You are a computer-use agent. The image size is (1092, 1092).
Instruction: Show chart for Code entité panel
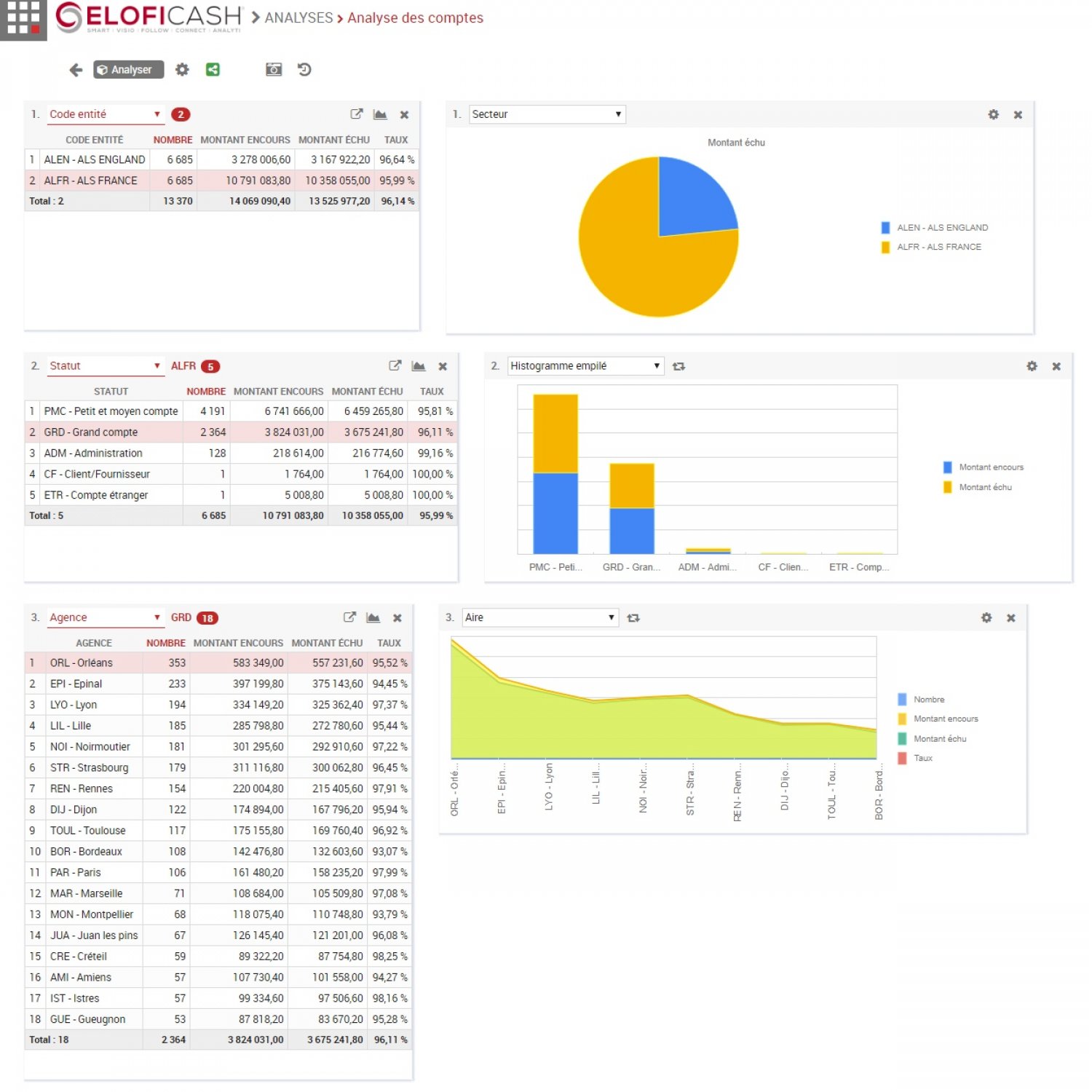tap(380, 114)
